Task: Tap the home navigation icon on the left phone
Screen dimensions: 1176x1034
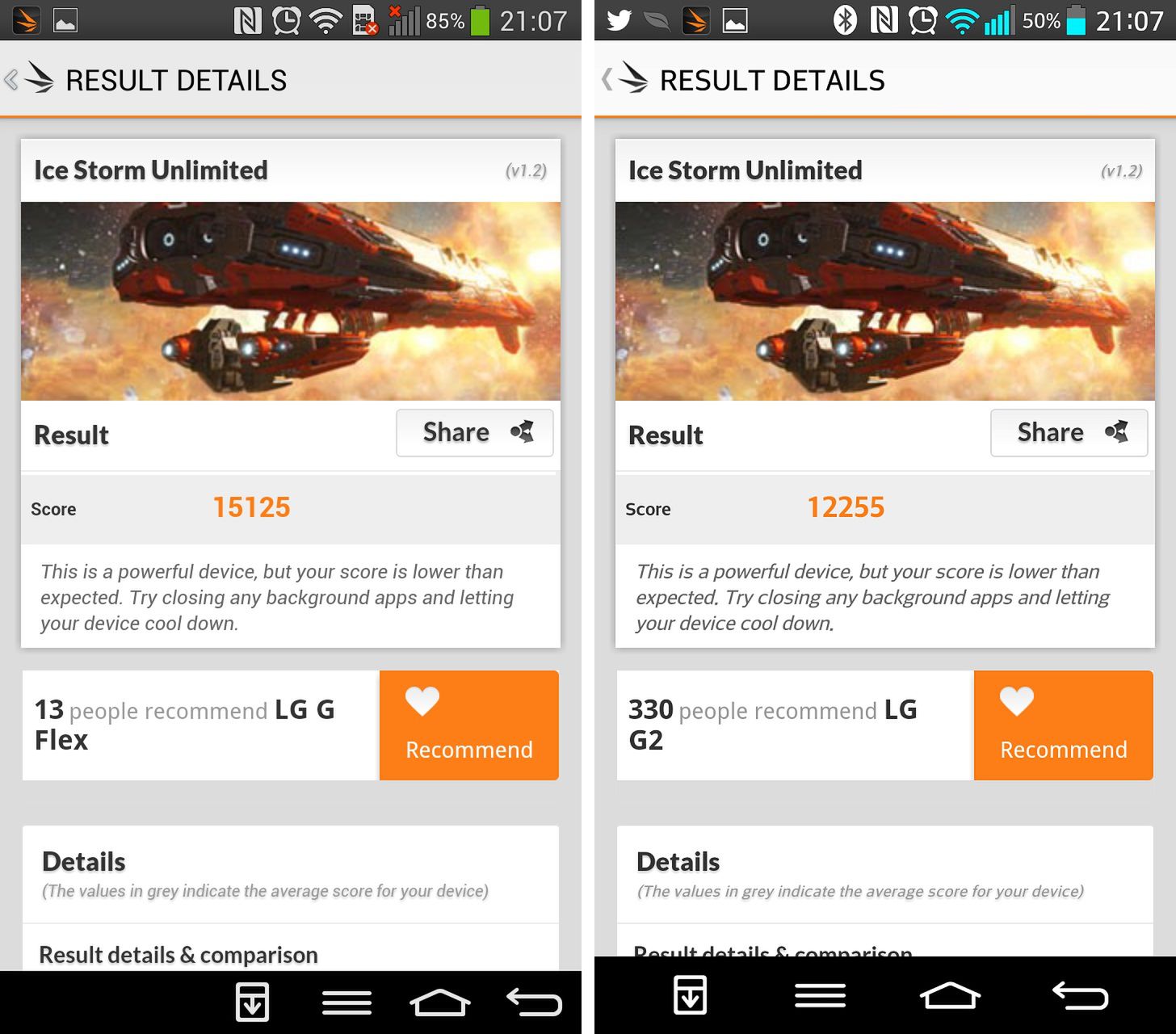Action: 440,1002
